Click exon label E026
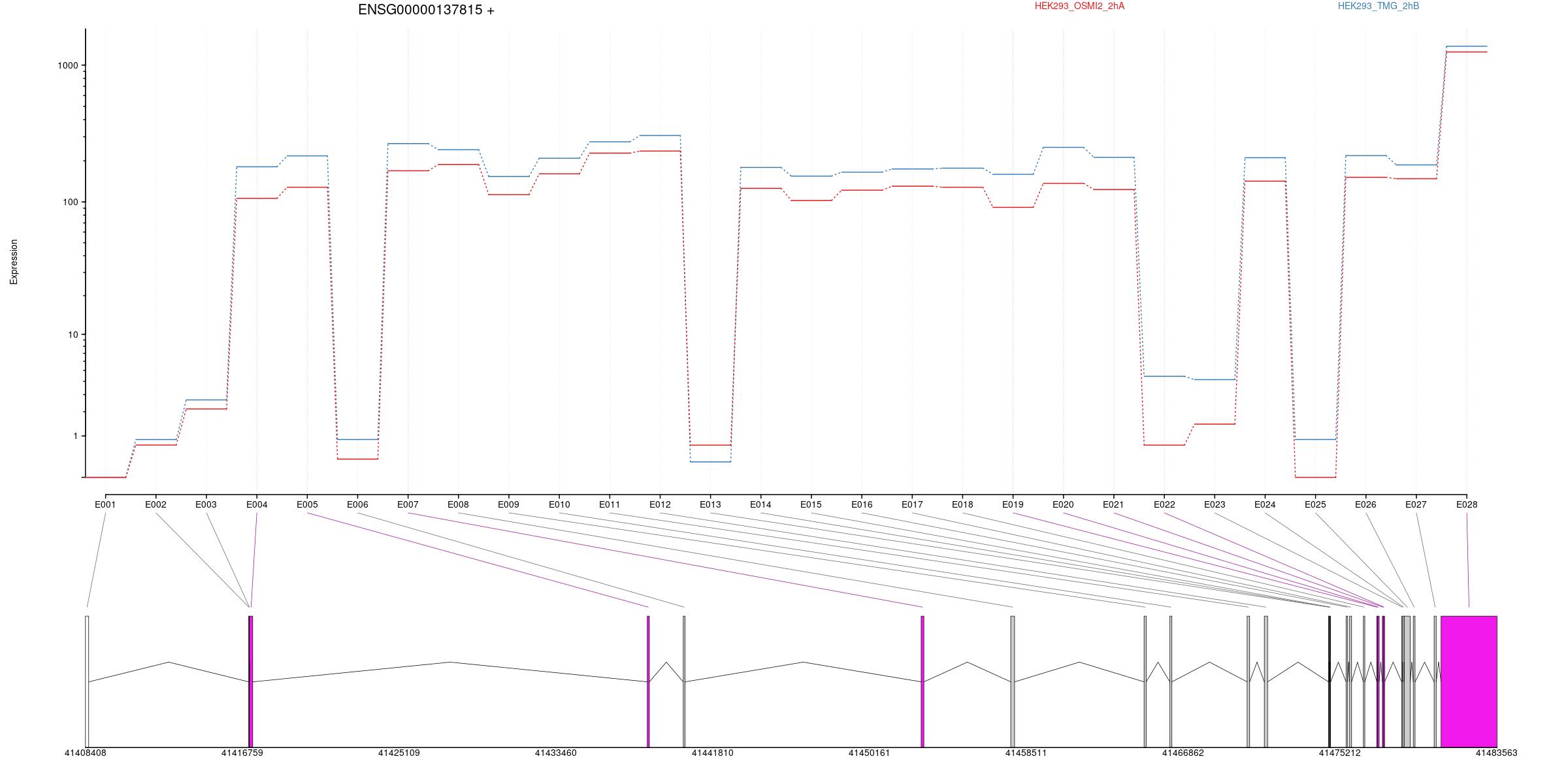1568x784 pixels. tap(1365, 504)
